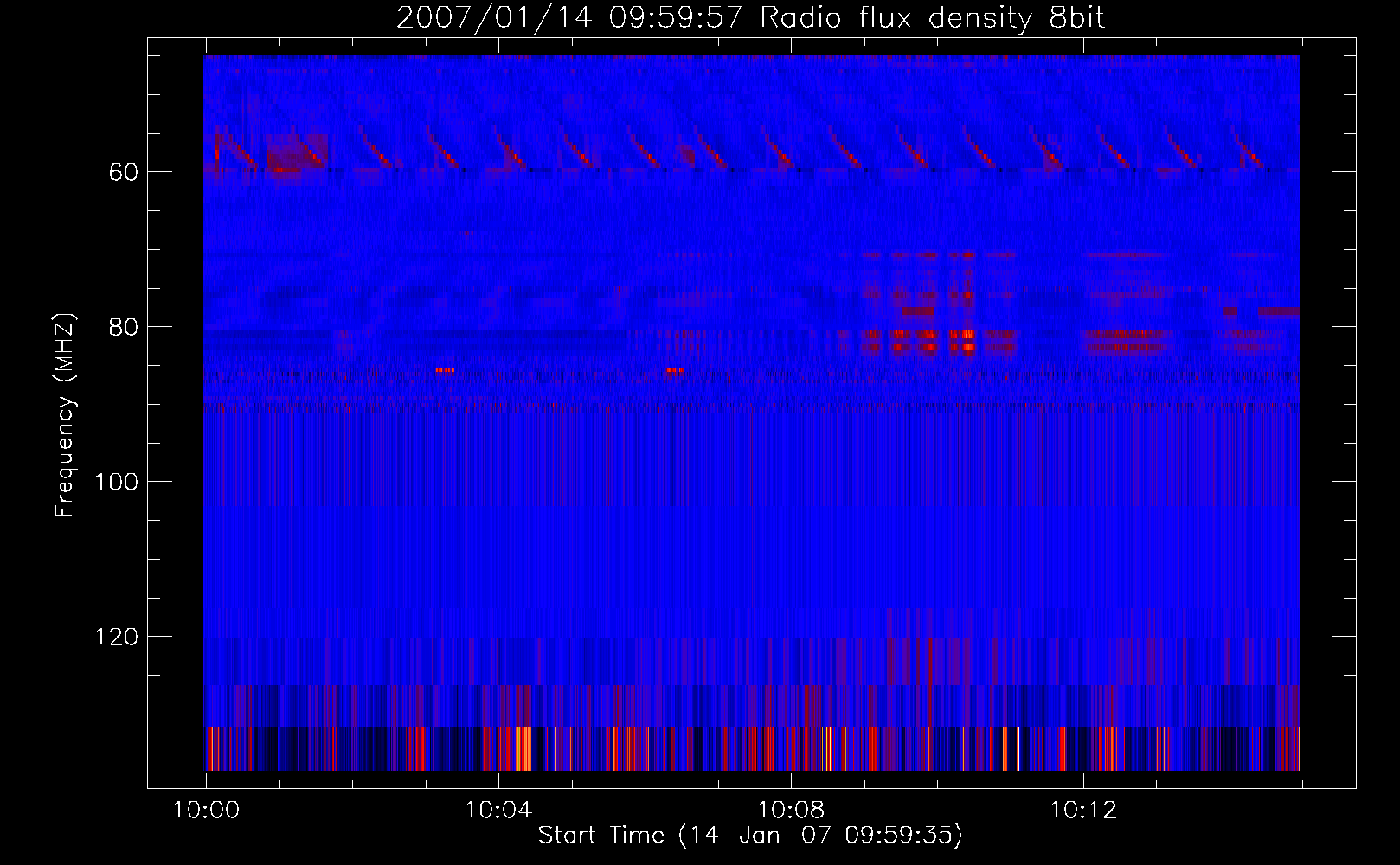Image resolution: width=1400 pixels, height=865 pixels.
Task: Click the 'Start Time' x-axis label
Action: 750,835
